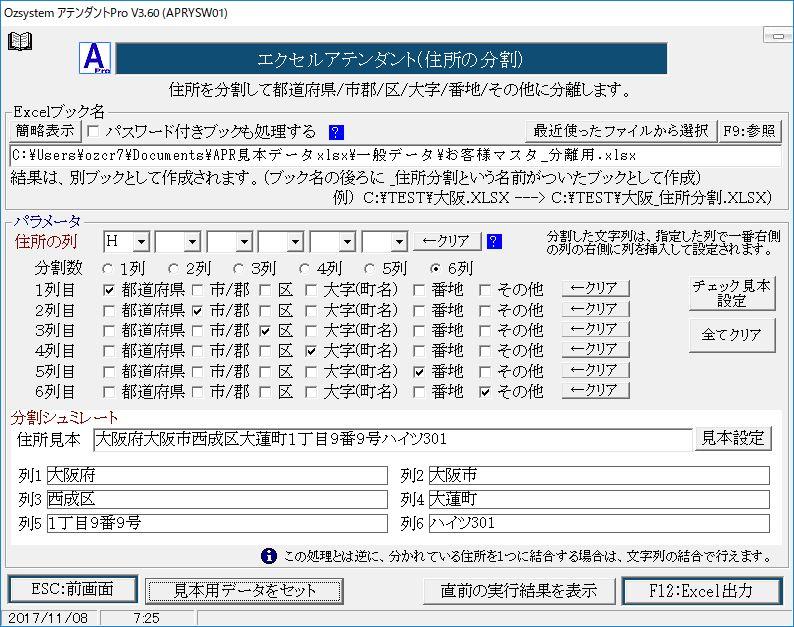Click the 列3 result field showing 西成区
This screenshot has width=794, height=627.
(x=218, y=499)
